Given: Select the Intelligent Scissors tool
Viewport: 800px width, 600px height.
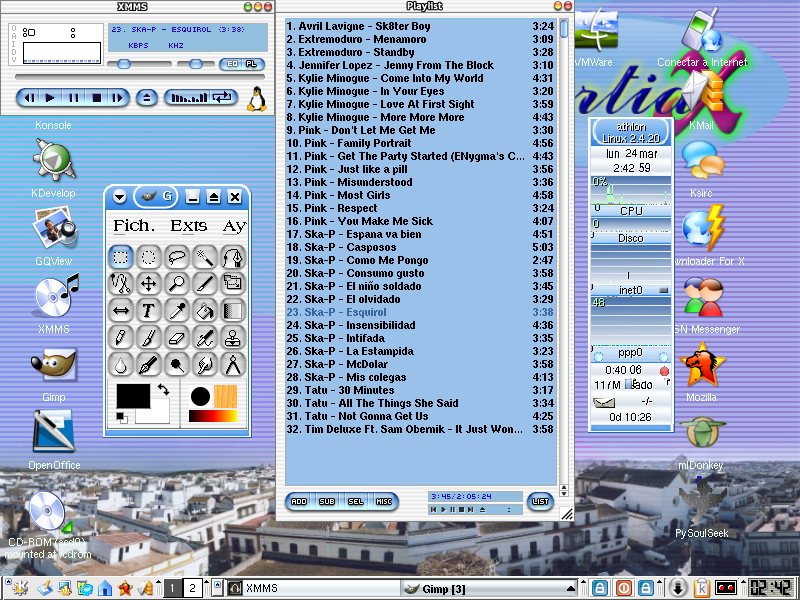Looking at the screenshot, I should [x=121, y=284].
